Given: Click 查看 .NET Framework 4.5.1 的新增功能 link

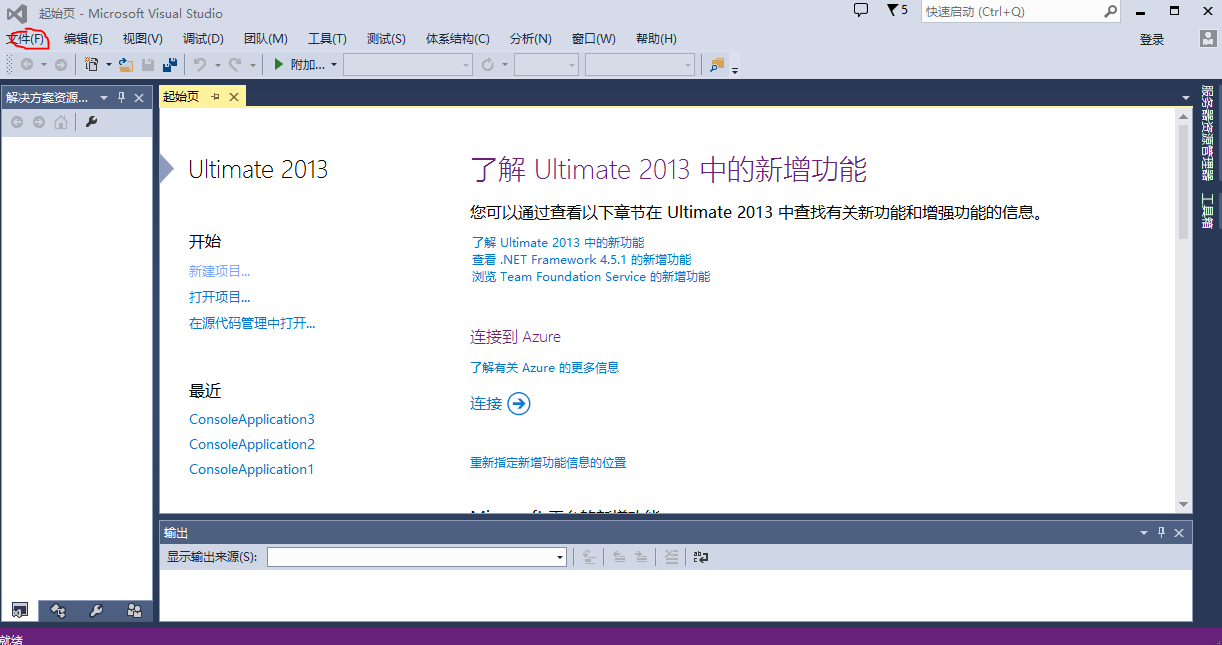Looking at the screenshot, I should tap(581, 260).
